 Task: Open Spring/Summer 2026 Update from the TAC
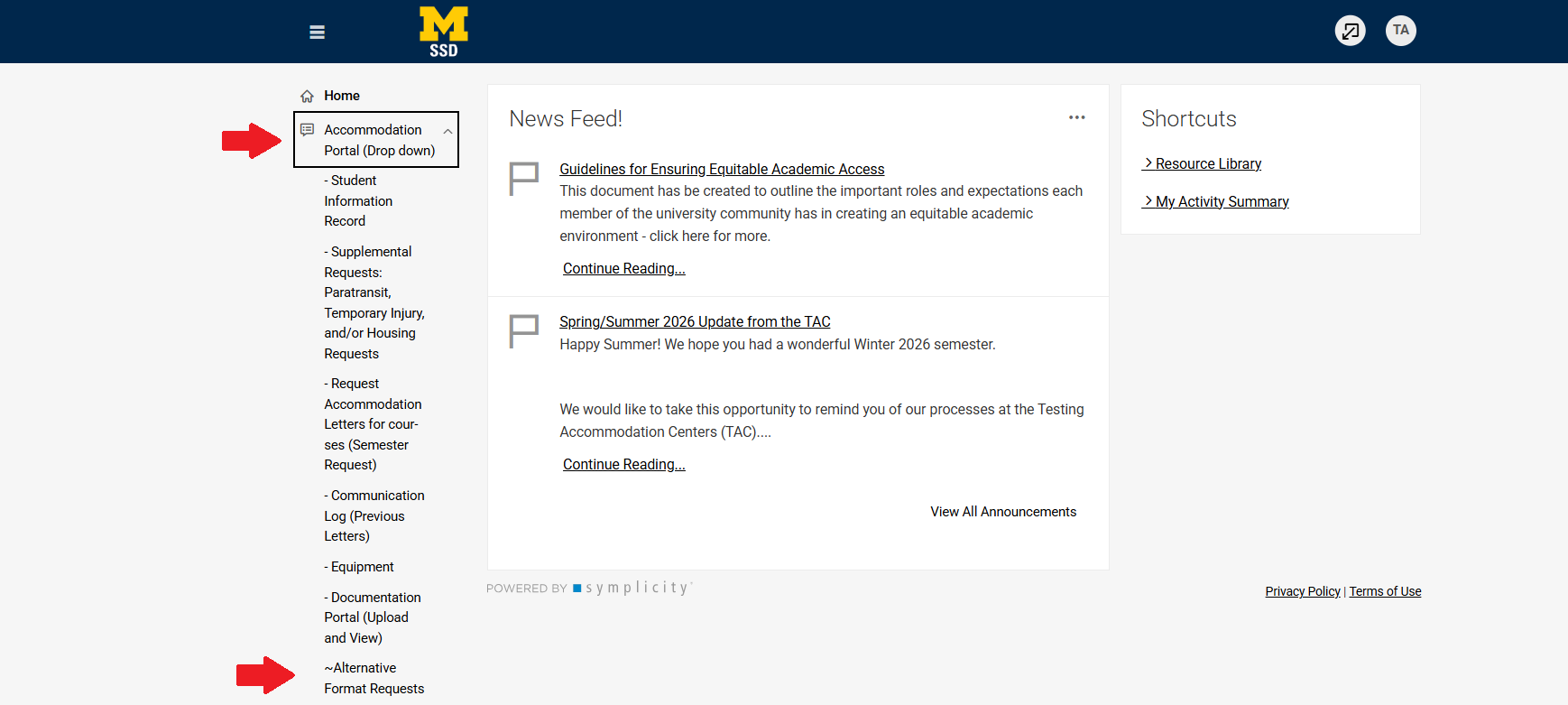tap(695, 321)
